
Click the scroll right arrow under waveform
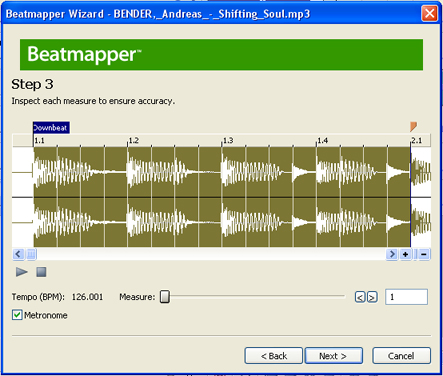392,254
